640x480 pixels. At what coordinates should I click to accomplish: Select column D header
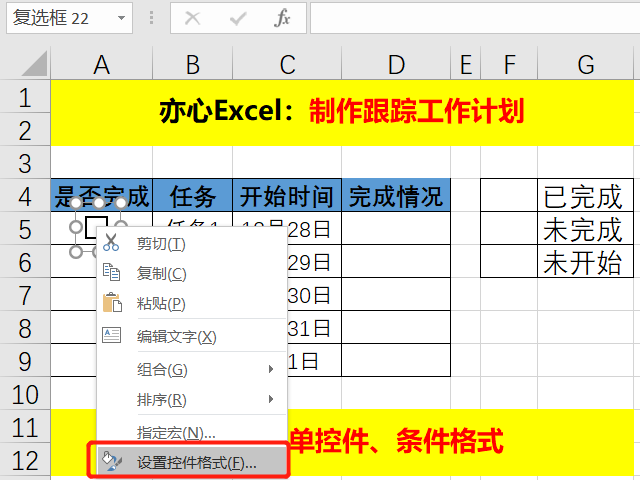click(396, 64)
